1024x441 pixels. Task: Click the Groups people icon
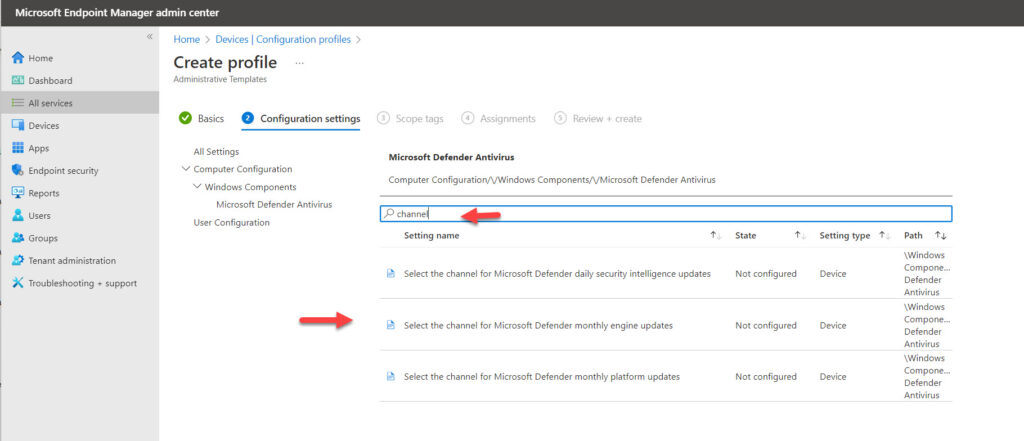[x=18, y=238]
